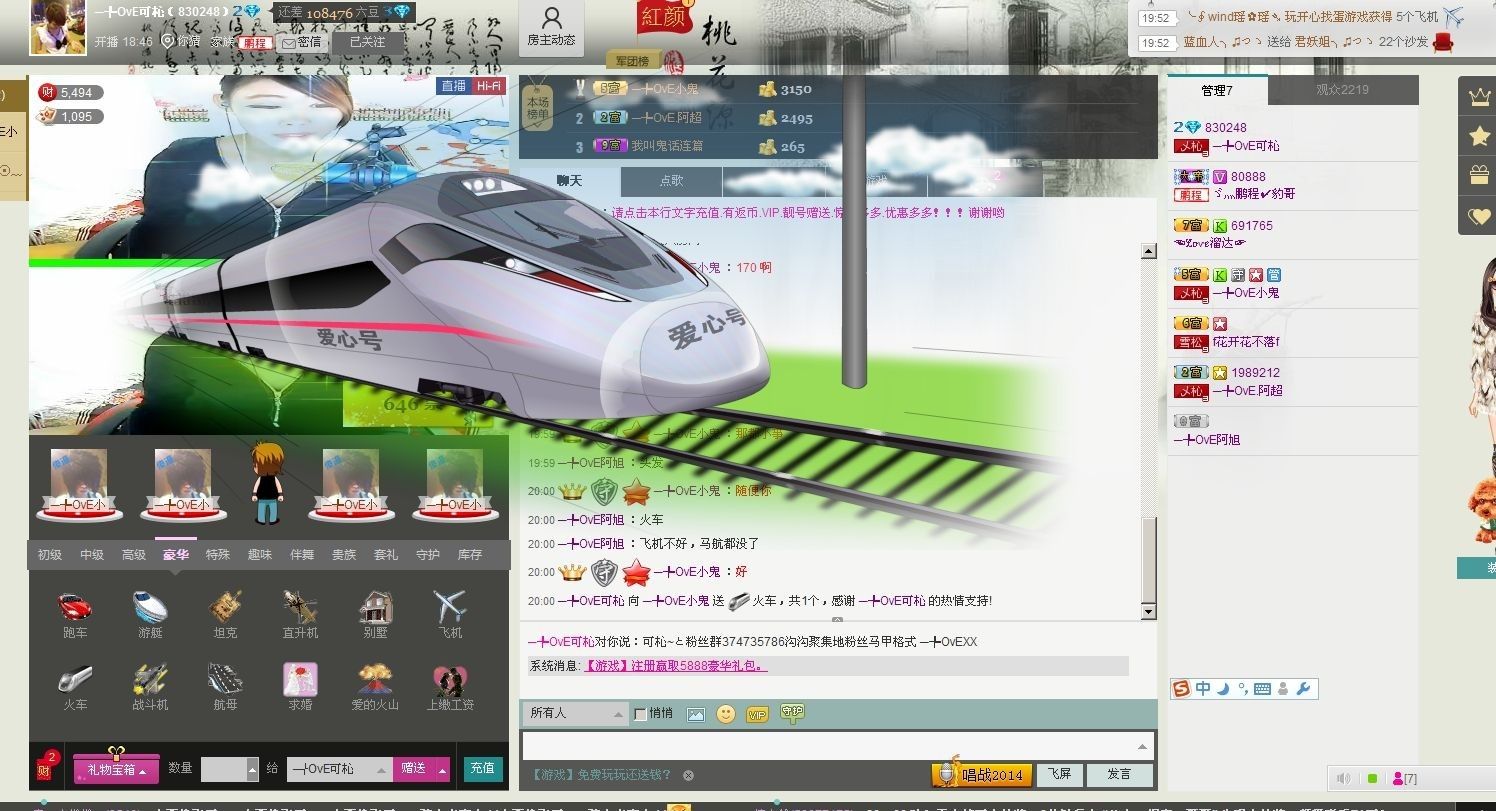Image resolution: width=1496 pixels, height=811 pixels.
Task: Expand the arrow beside 赠送 button
Action: point(443,768)
